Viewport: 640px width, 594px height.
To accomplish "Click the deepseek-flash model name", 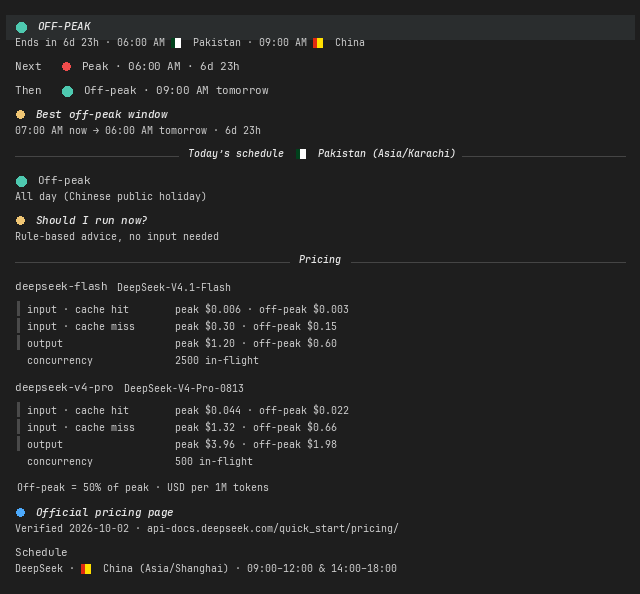I will point(61,287).
